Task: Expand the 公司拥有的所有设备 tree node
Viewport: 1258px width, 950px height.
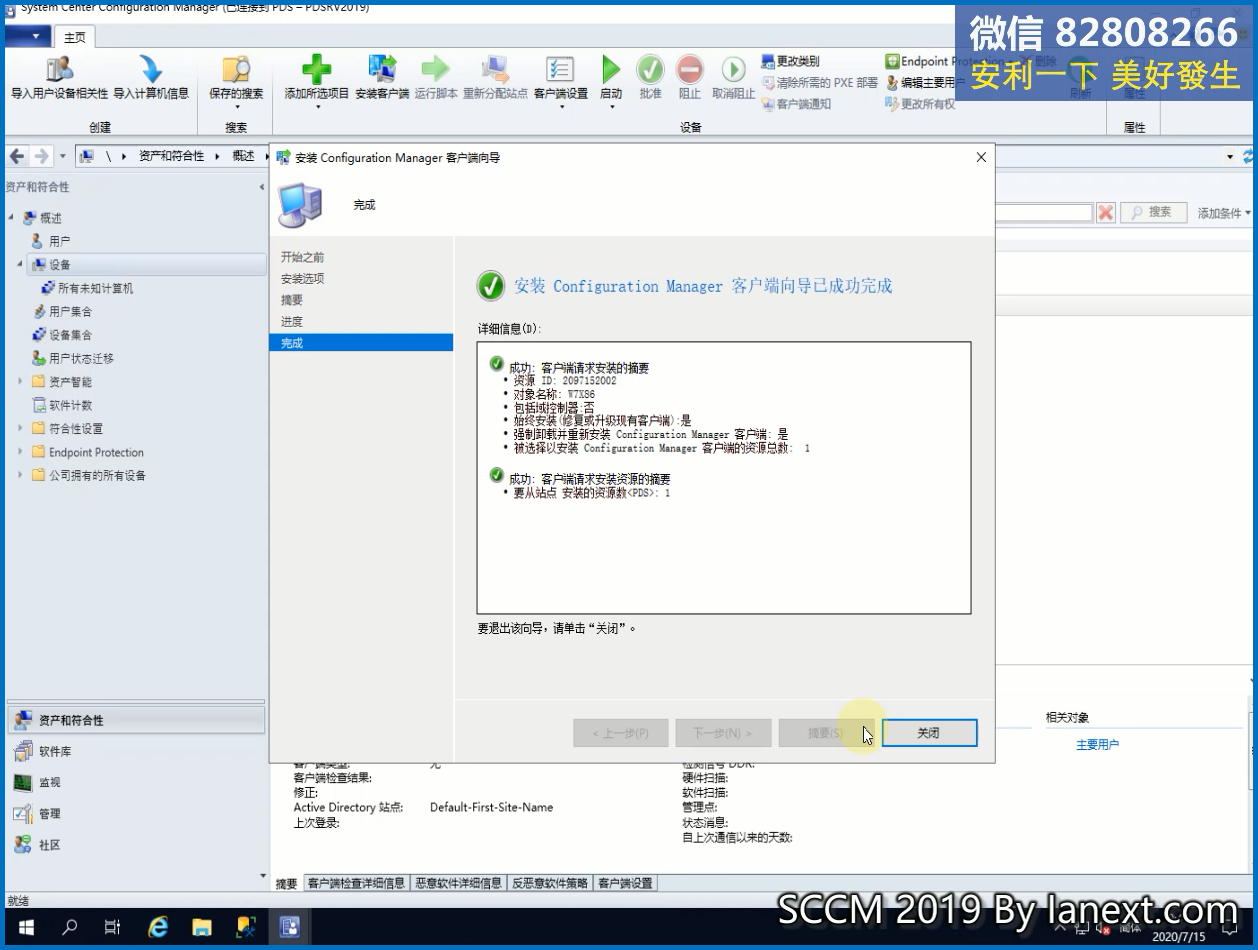Action: point(21,475)
